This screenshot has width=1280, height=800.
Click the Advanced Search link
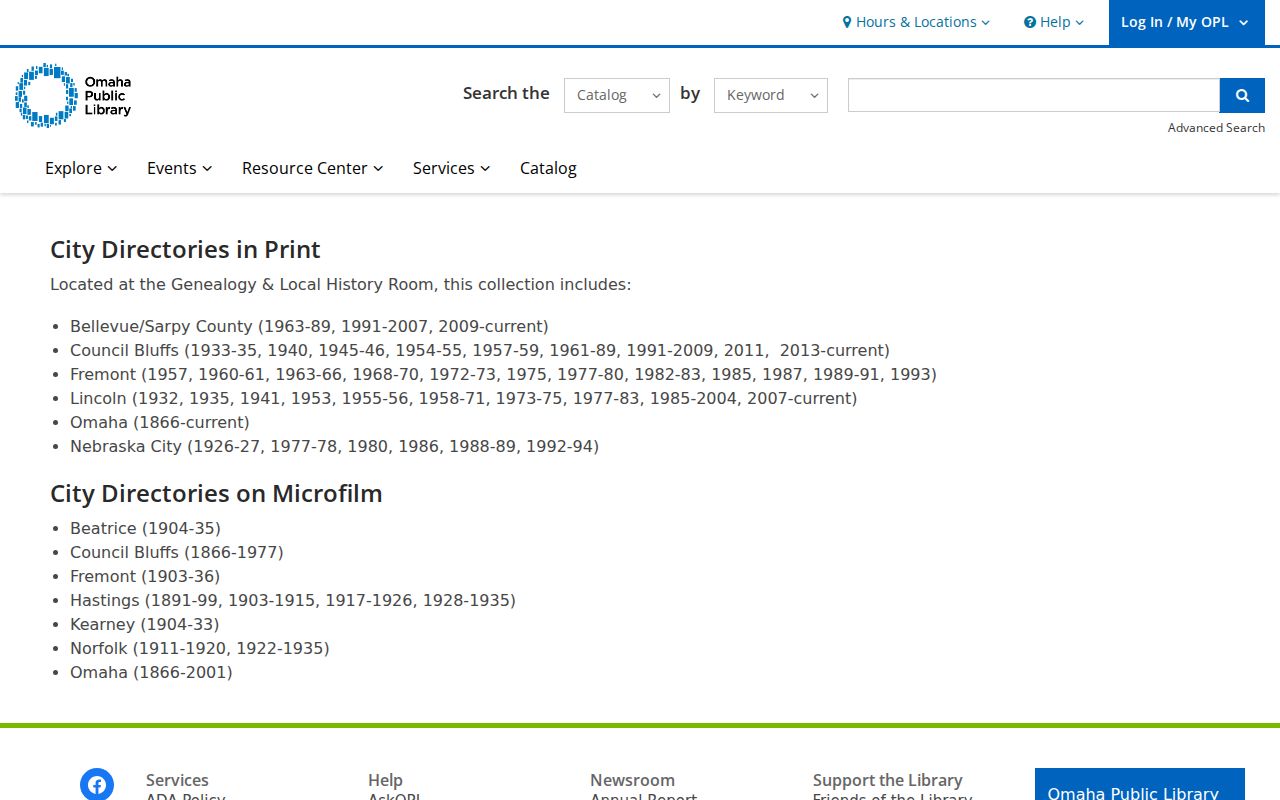1216,128
